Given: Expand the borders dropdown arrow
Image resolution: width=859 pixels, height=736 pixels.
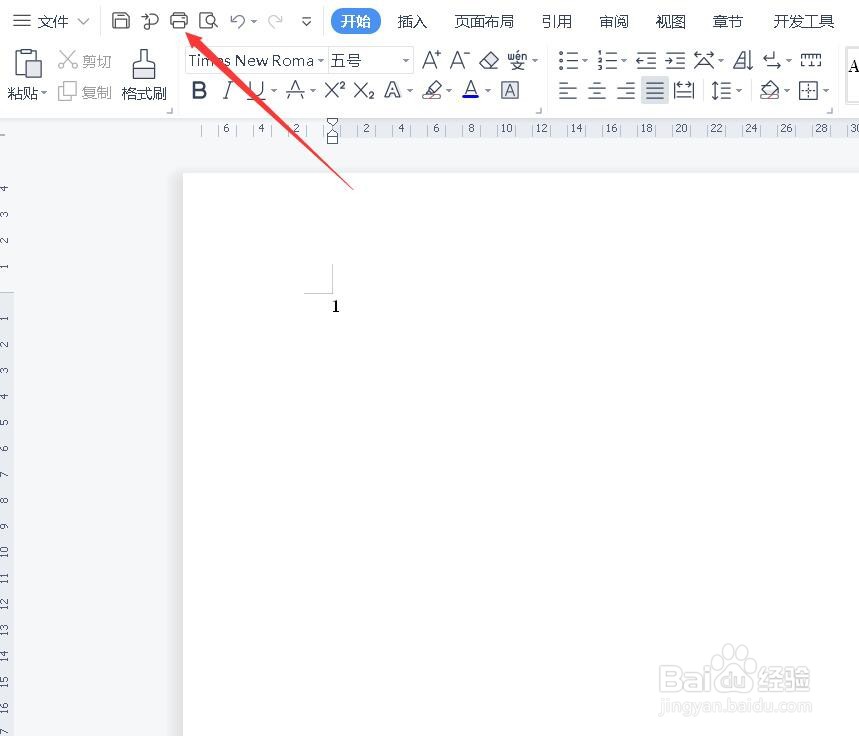Looking at the screenshot, I should tap(826, 91).
